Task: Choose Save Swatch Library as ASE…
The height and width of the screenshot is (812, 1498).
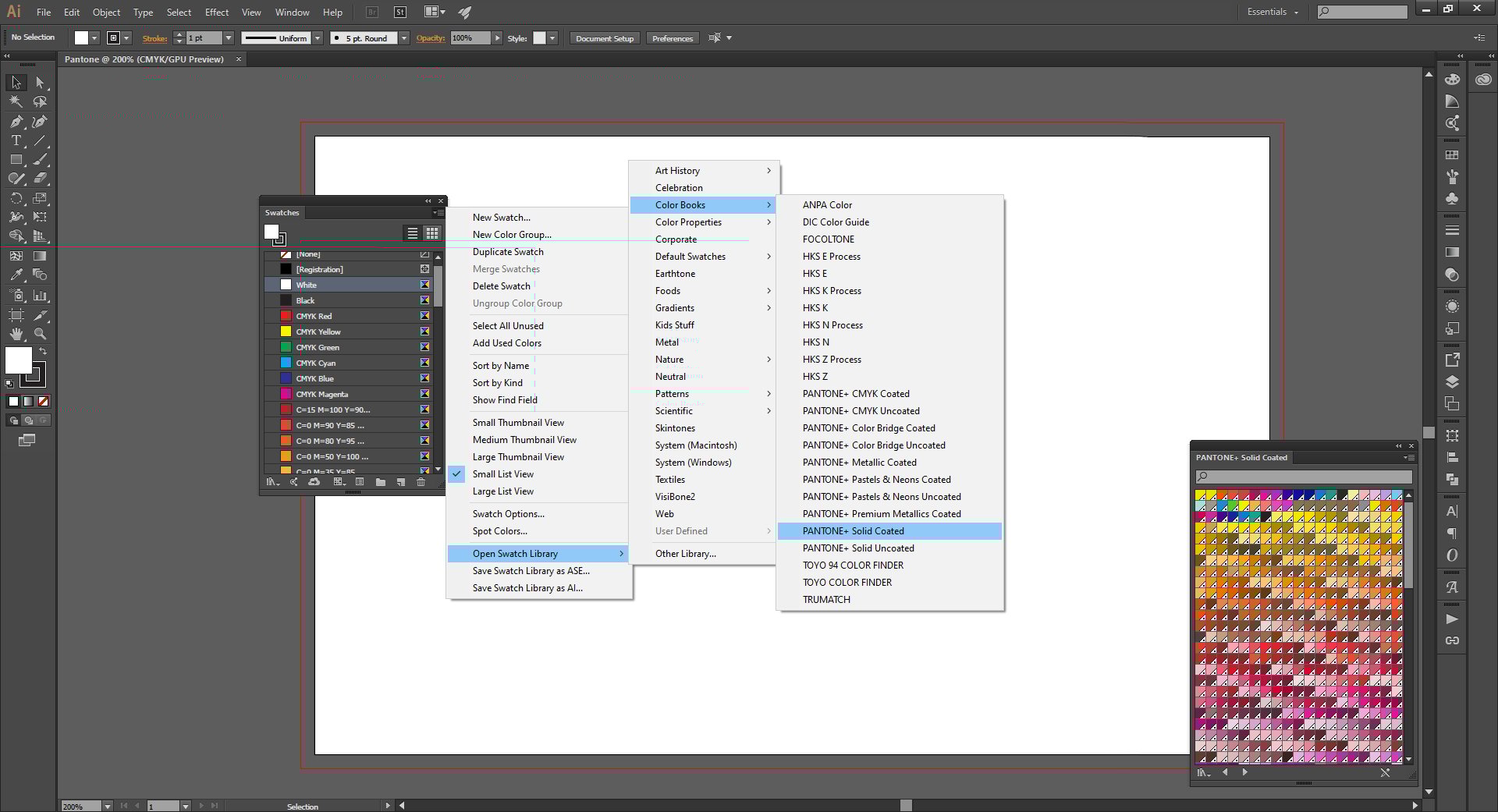Action: tap(538, 571)
